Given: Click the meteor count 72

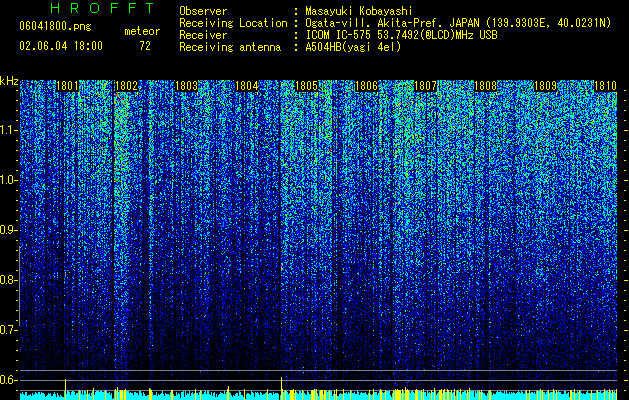Looking at the screenshot, I should 145,46.
